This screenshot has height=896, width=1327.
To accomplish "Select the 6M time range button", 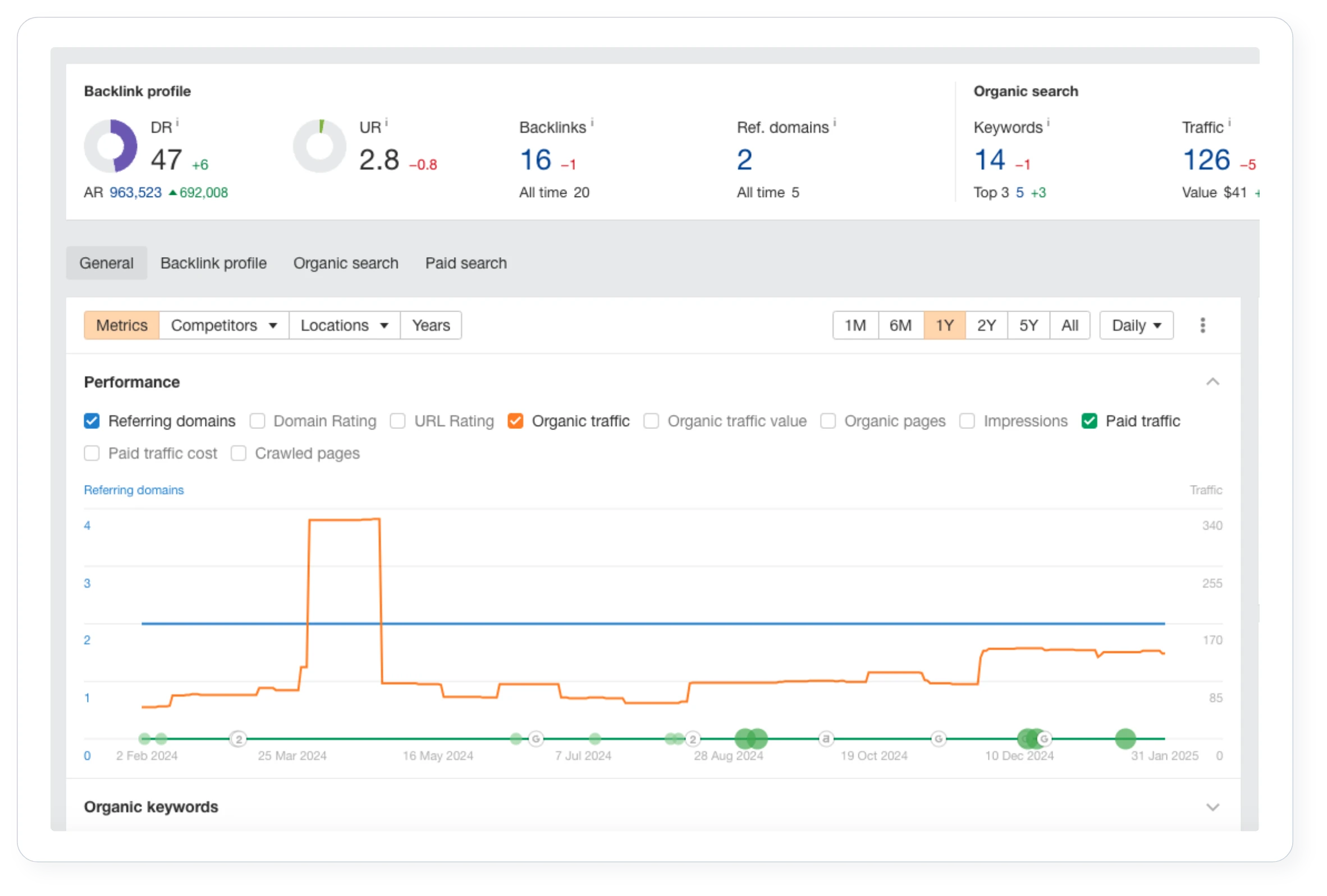I will click(x=900, y=326).
